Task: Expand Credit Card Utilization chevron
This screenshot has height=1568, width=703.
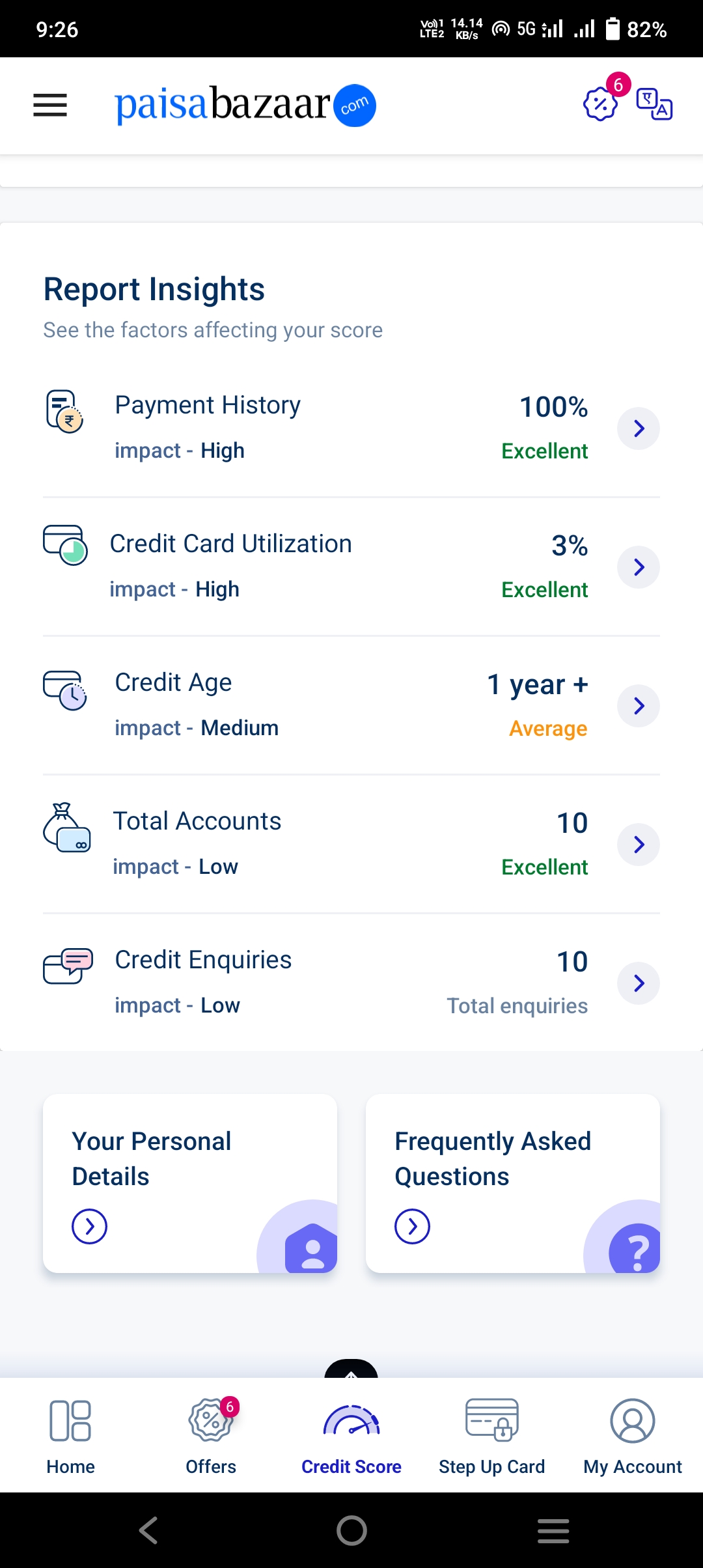Action: pyautogui.click(x=639, y=567)
